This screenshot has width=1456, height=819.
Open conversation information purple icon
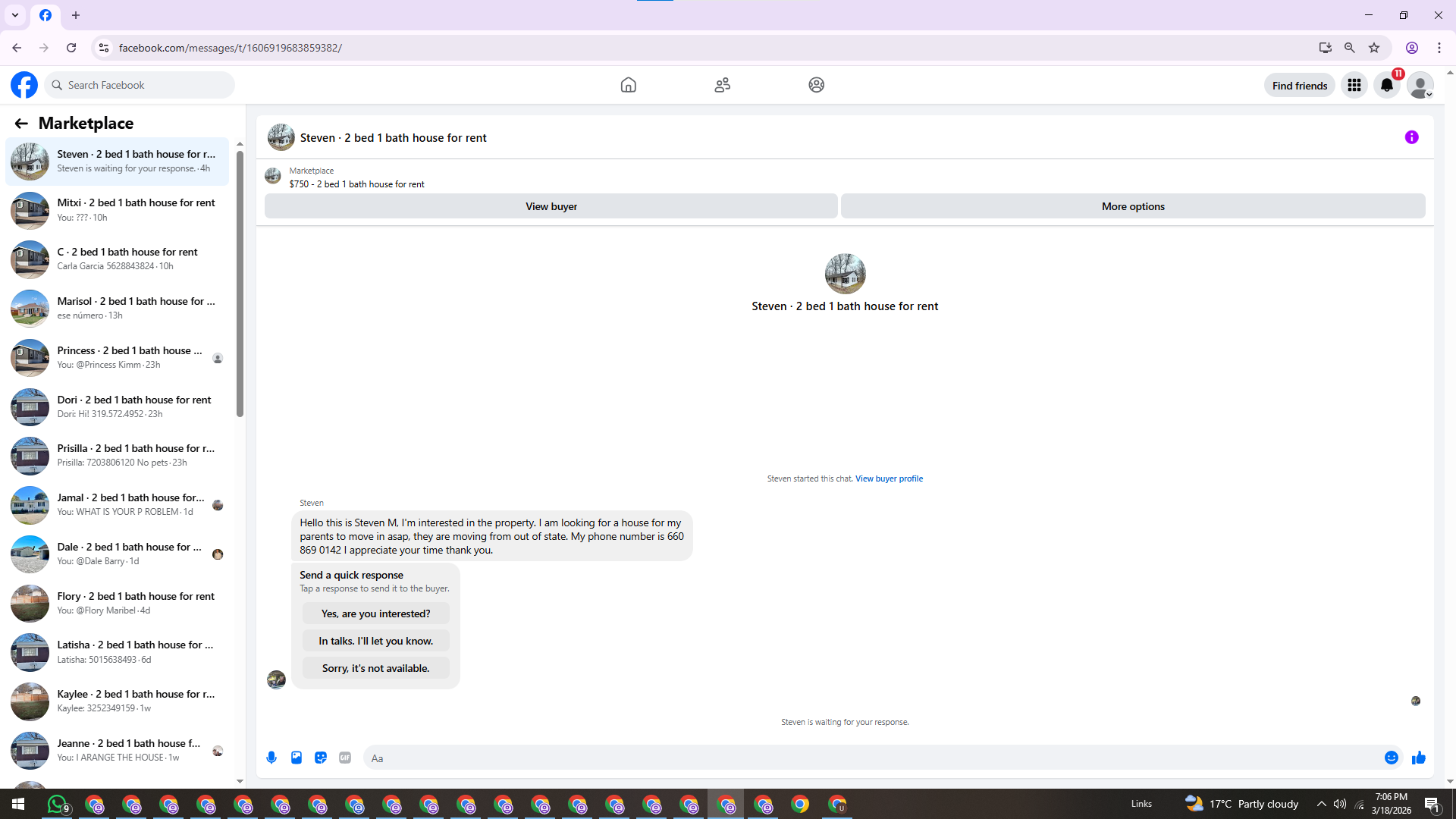1411,137
